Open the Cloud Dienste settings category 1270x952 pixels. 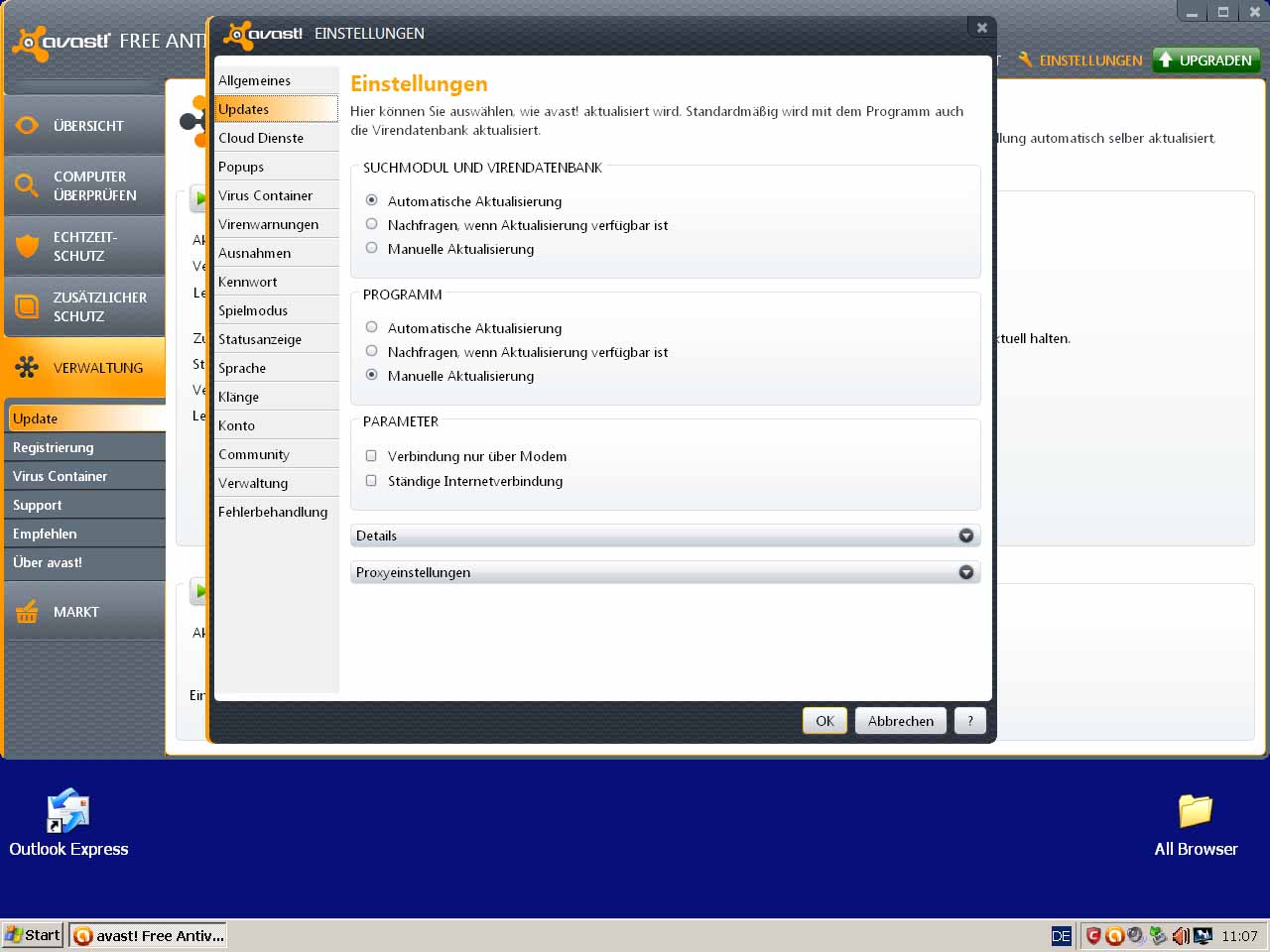tap(277, 138)
